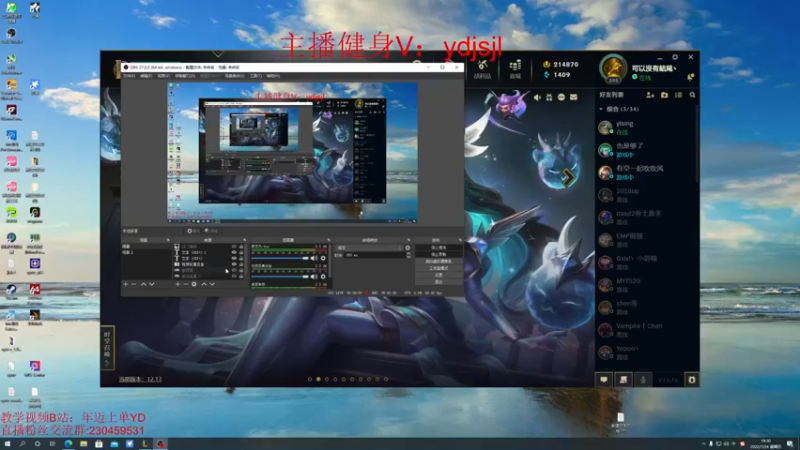Click the speaker sound icon above the League artwork

point(537,97)
